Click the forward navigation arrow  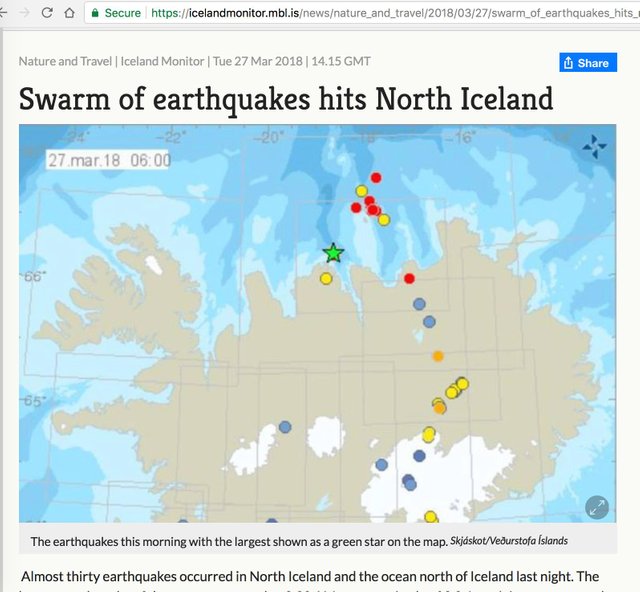click(x=24, y=13)
